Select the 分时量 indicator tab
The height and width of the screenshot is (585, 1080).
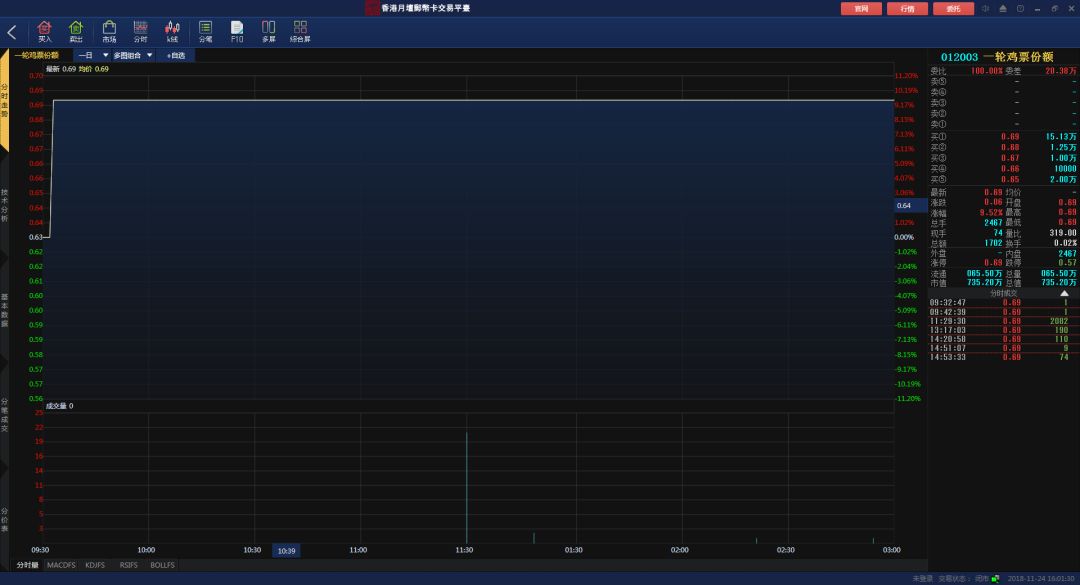point(28,565)
